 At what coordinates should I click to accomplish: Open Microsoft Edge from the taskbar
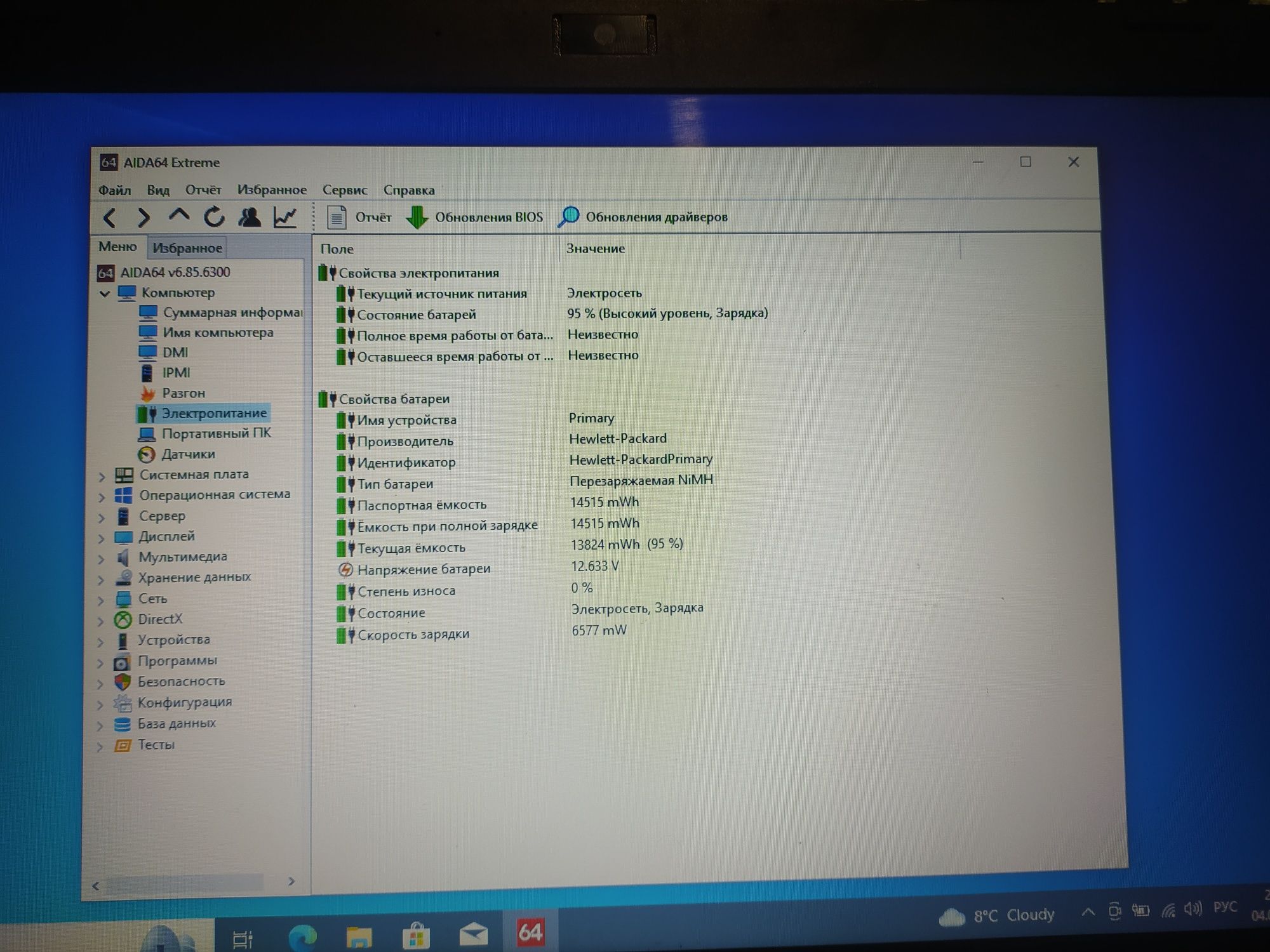303,937
